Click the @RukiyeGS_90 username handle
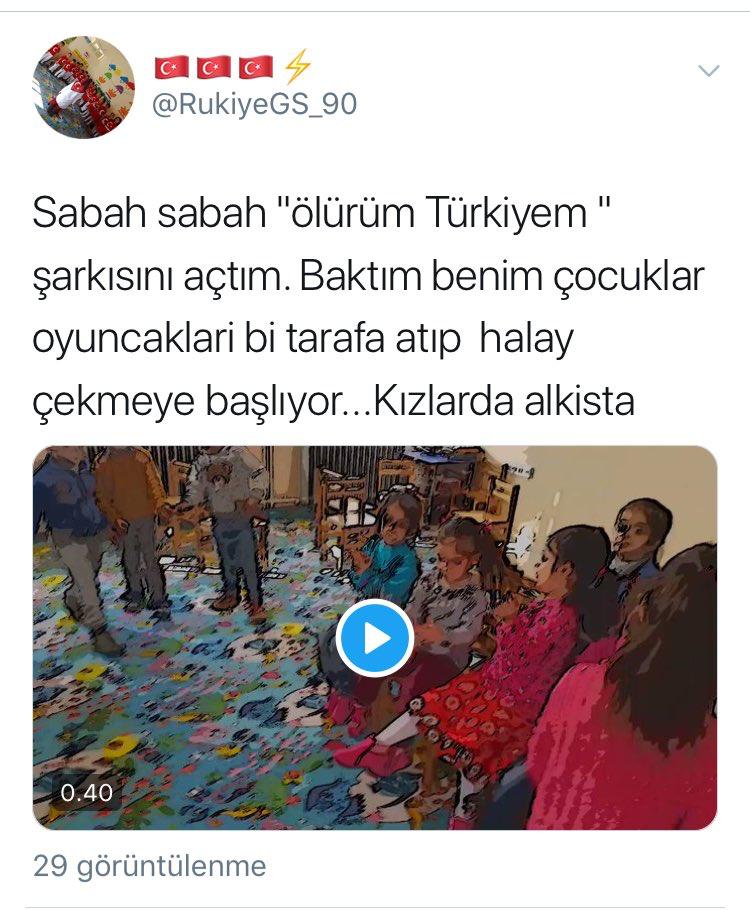The image size is (750, 910). 254,104
